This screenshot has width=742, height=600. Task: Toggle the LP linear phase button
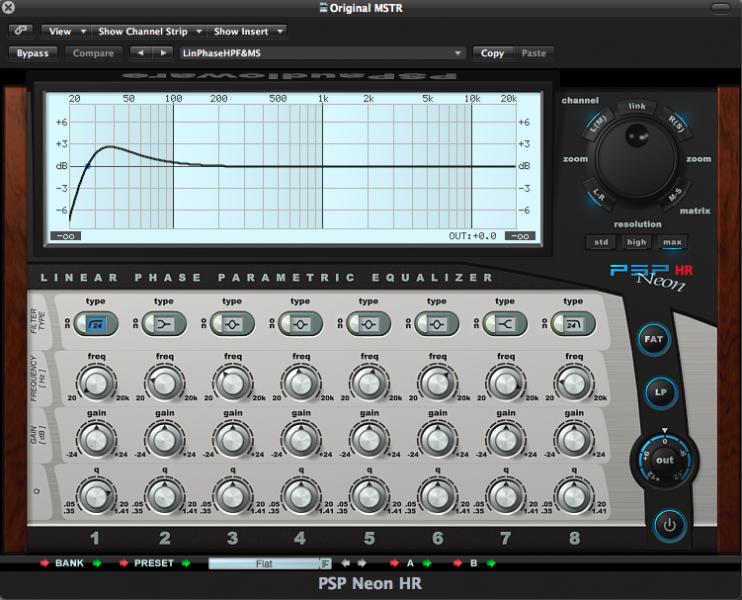[661, 392]
